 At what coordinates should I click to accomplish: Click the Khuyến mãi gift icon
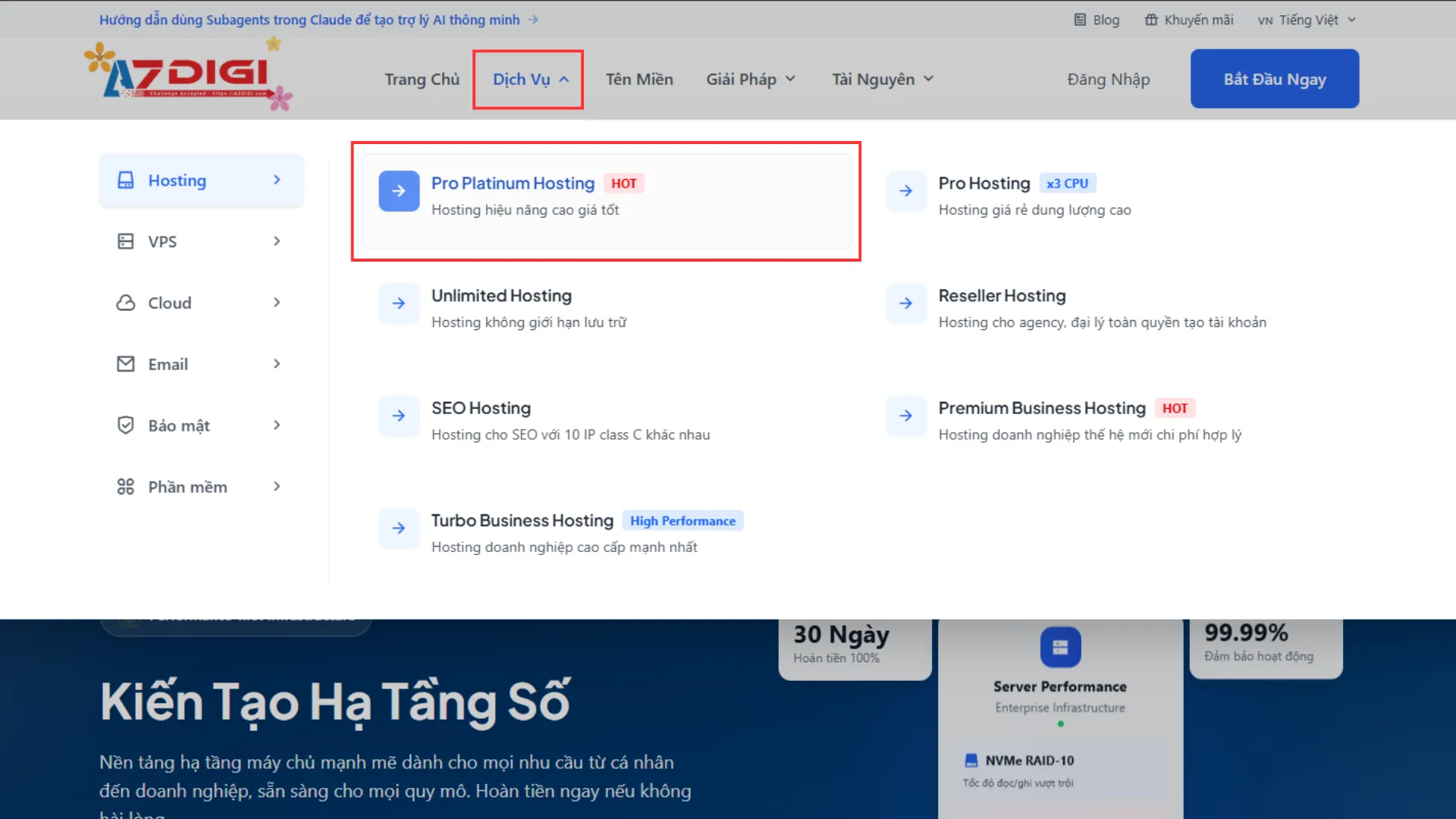tap(1151, 20)
